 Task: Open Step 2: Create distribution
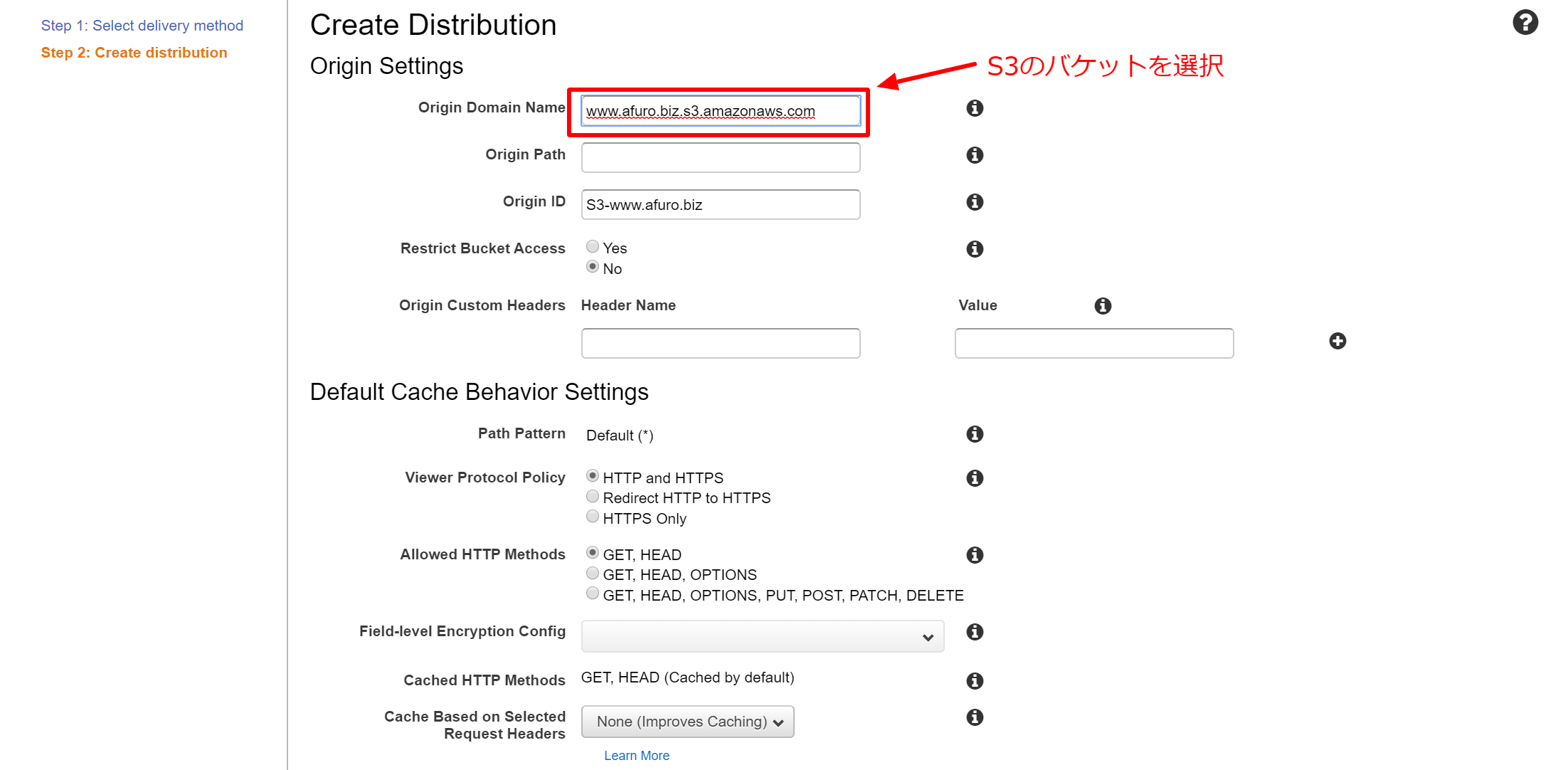pyautogui.click(x=134, y=53)
